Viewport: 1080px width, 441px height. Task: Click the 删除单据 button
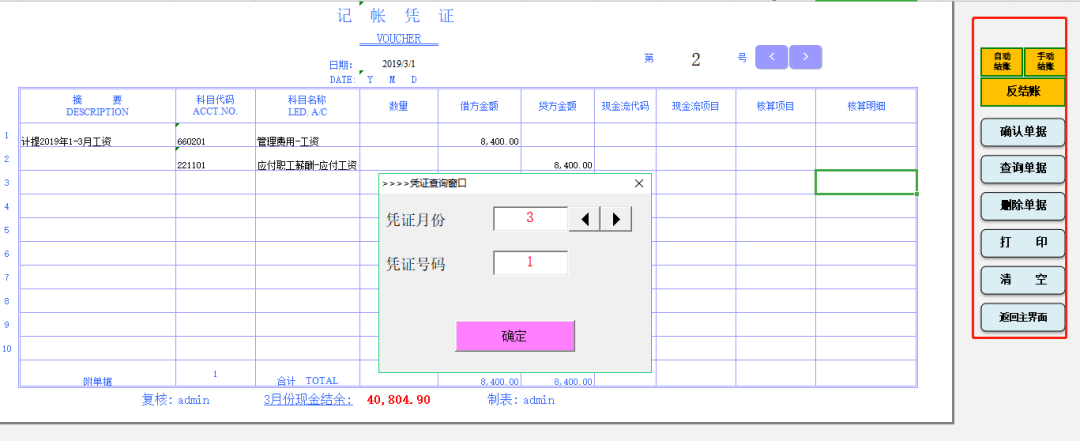point(1023,205)
